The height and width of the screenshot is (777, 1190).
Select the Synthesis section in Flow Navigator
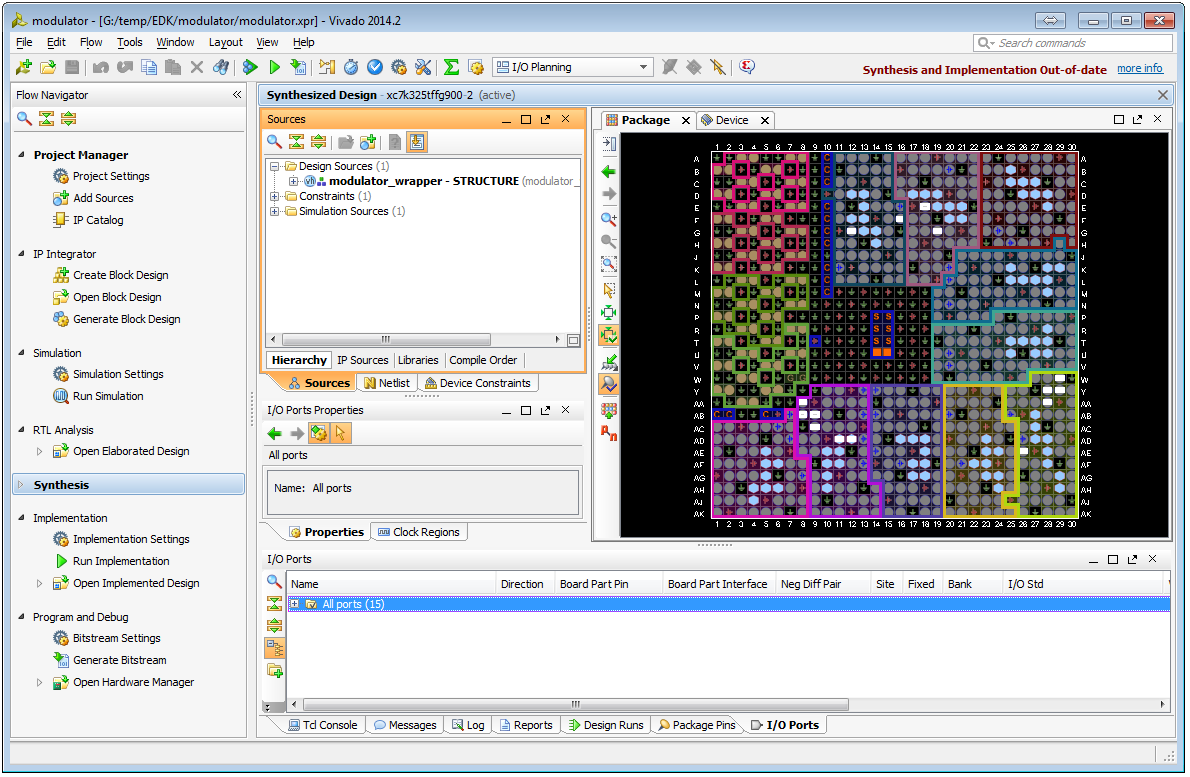128,485
